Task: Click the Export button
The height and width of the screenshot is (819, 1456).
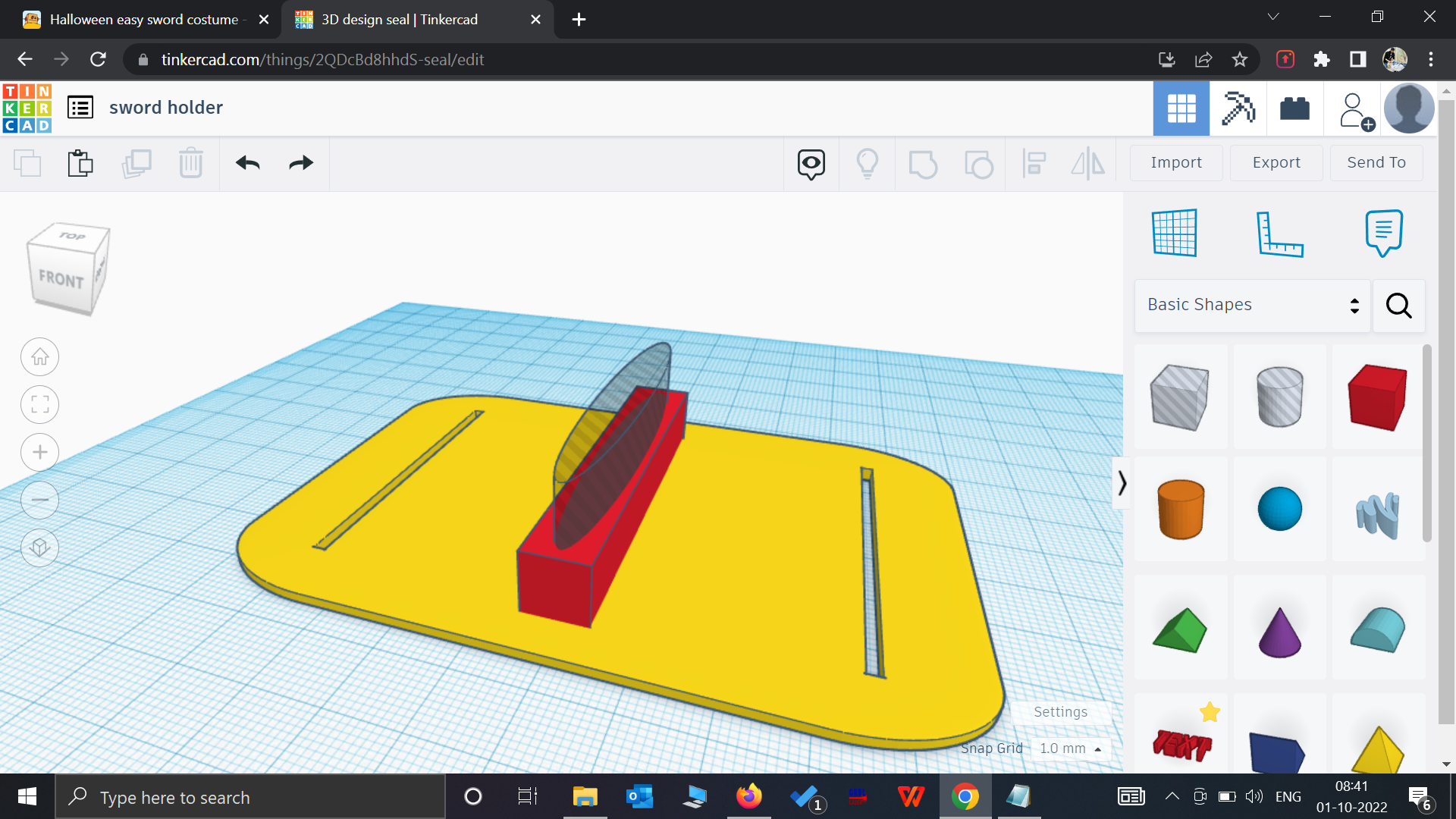Action: (1276, 162)
